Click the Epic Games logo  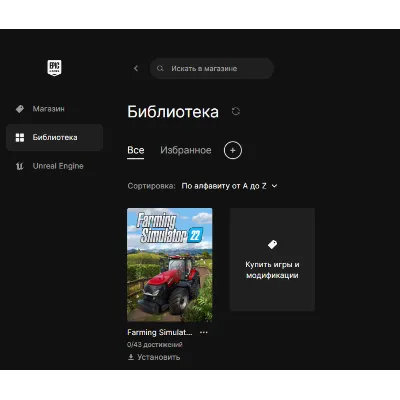point(54,68)
